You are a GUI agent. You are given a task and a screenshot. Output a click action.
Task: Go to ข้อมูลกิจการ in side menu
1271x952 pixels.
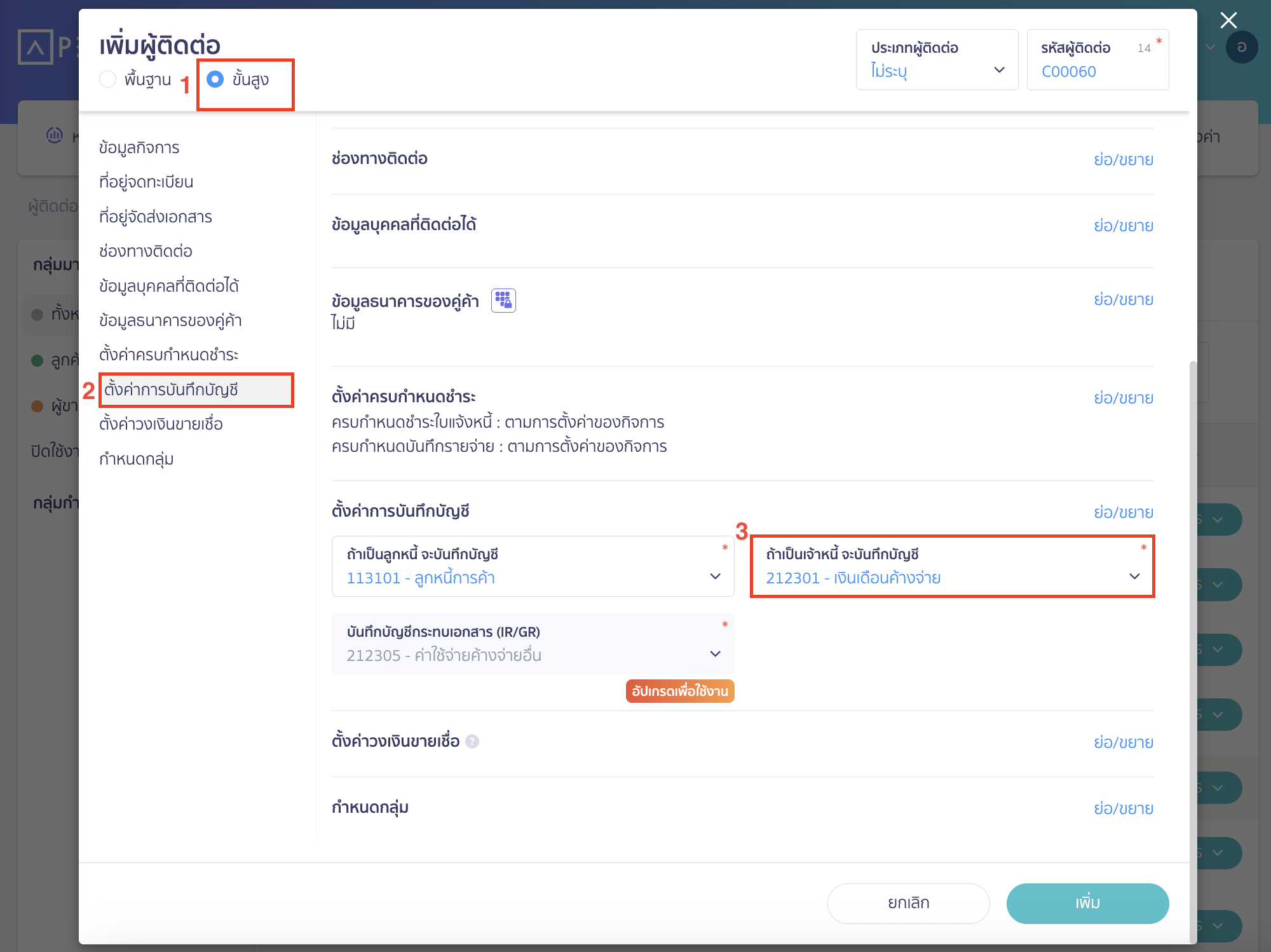(139, 147)
